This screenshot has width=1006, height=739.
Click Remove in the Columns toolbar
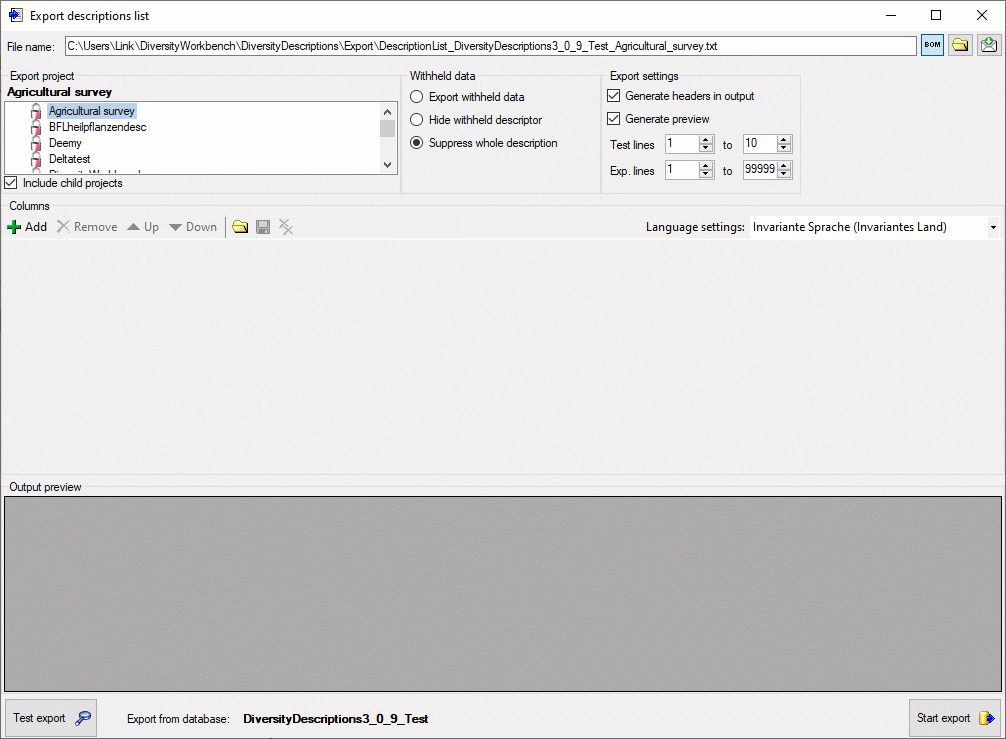click(x=87, y=226)
